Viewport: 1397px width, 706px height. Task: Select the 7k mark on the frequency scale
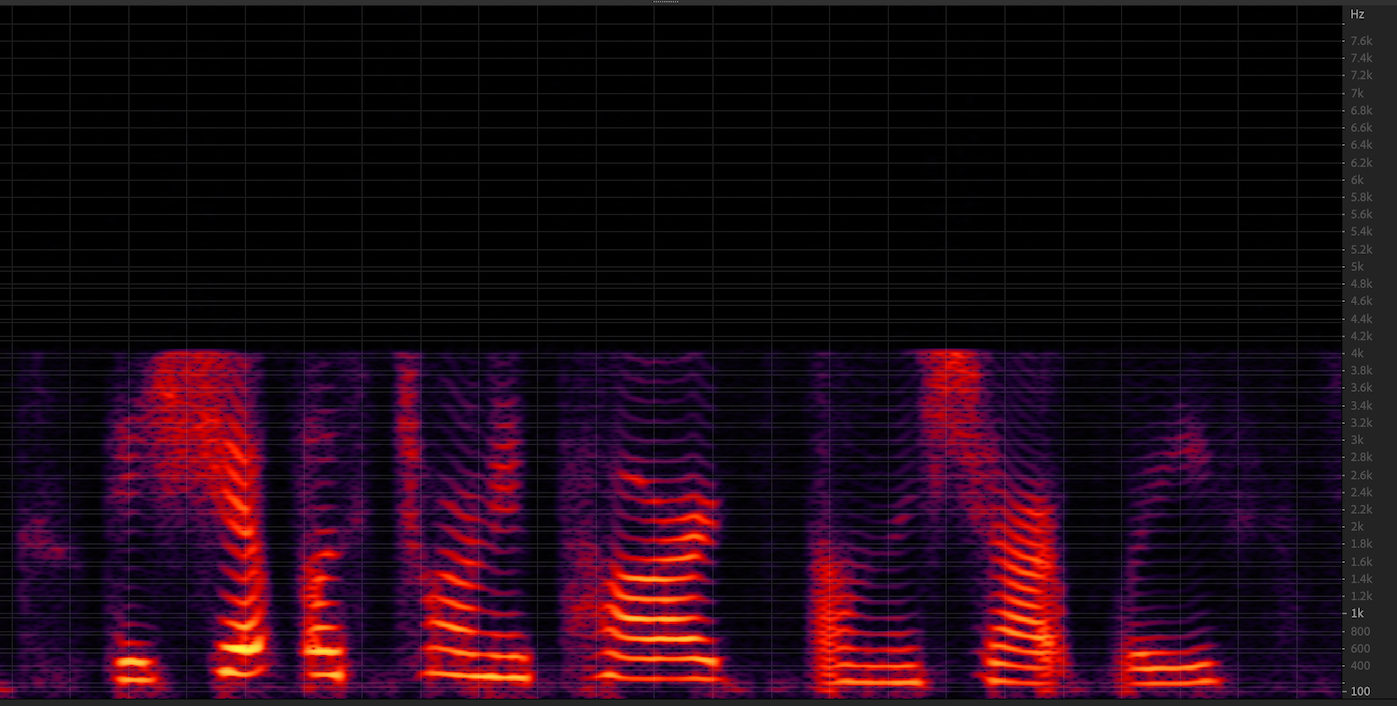(x=1357, y=93)
